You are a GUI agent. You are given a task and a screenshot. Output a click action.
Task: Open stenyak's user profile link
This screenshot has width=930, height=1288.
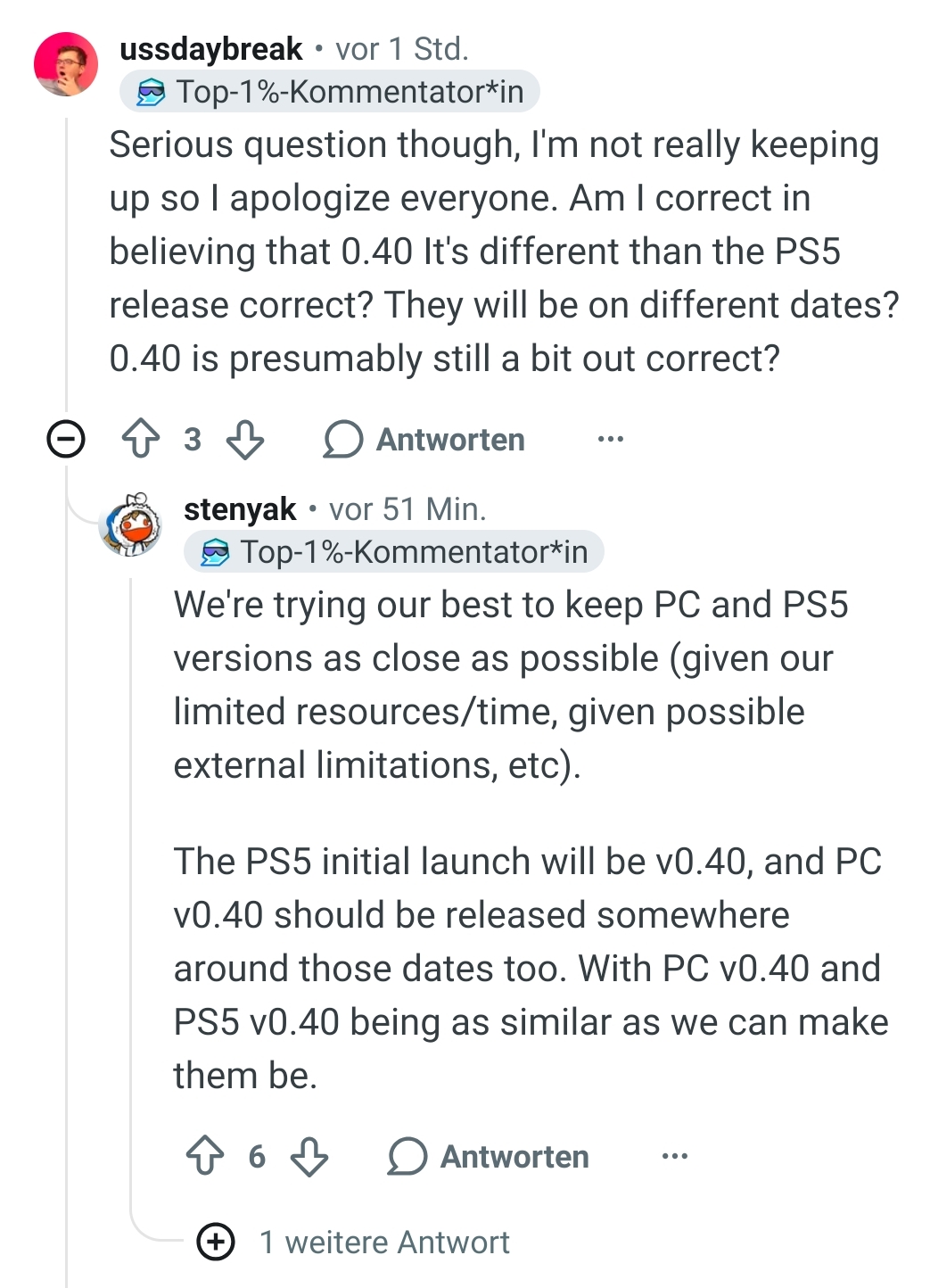point(240,509)
